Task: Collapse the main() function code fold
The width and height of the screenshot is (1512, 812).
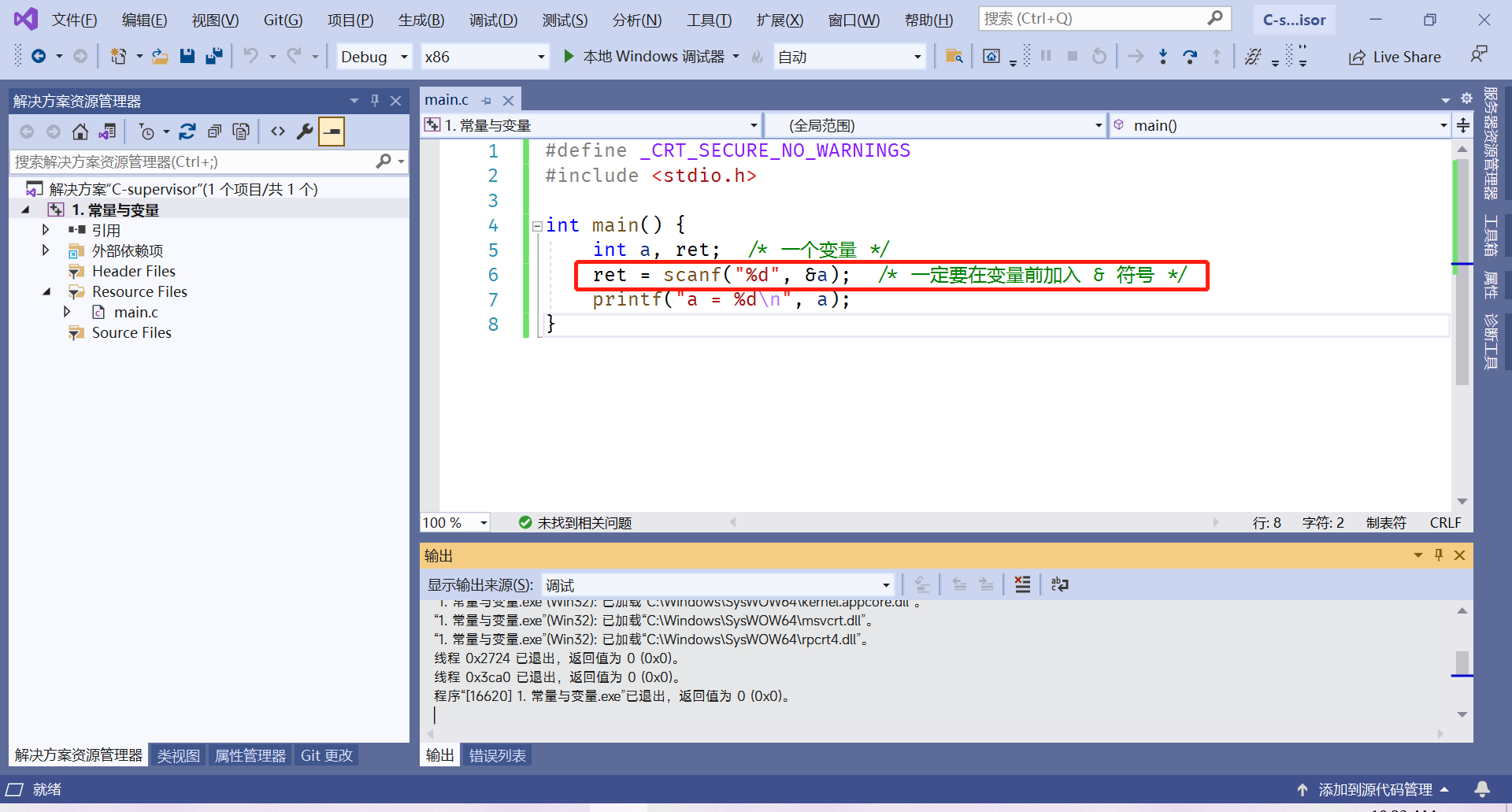Action: click(537, 226)
